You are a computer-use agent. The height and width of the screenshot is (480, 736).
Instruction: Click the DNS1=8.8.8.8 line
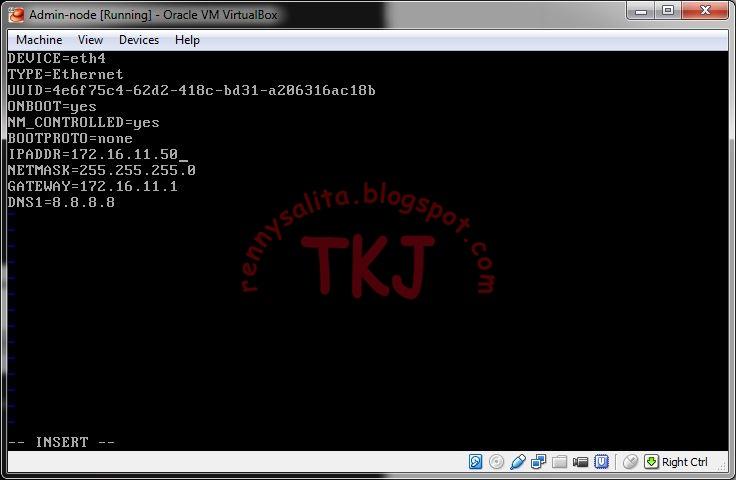61,202
